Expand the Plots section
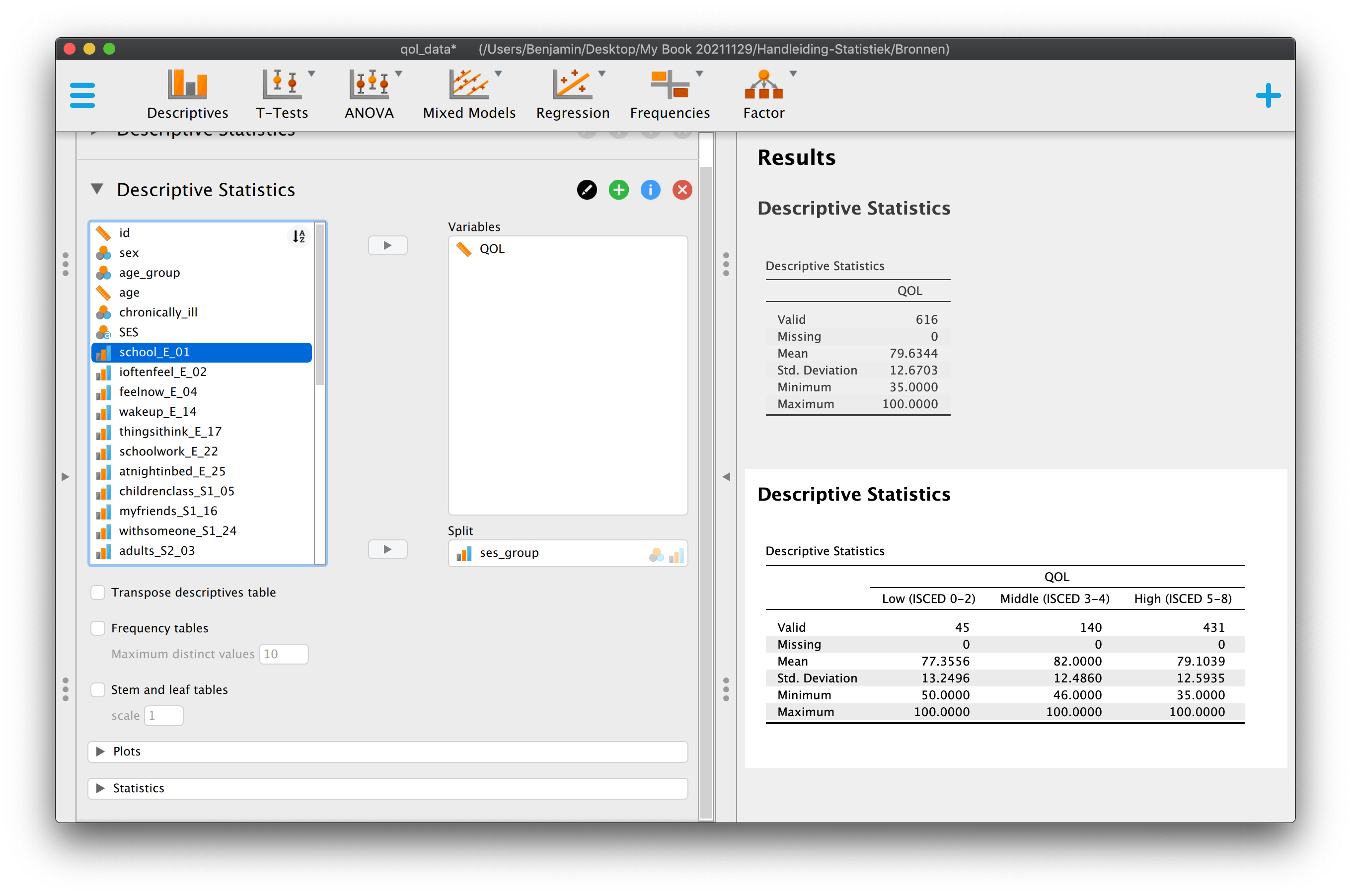 click(x=387, y=751)
